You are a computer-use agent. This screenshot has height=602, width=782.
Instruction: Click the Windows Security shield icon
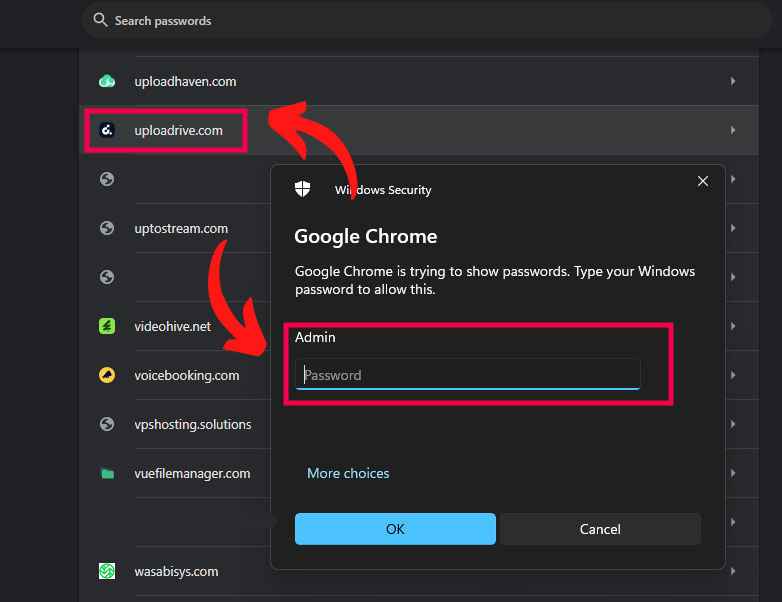(302, 189)
